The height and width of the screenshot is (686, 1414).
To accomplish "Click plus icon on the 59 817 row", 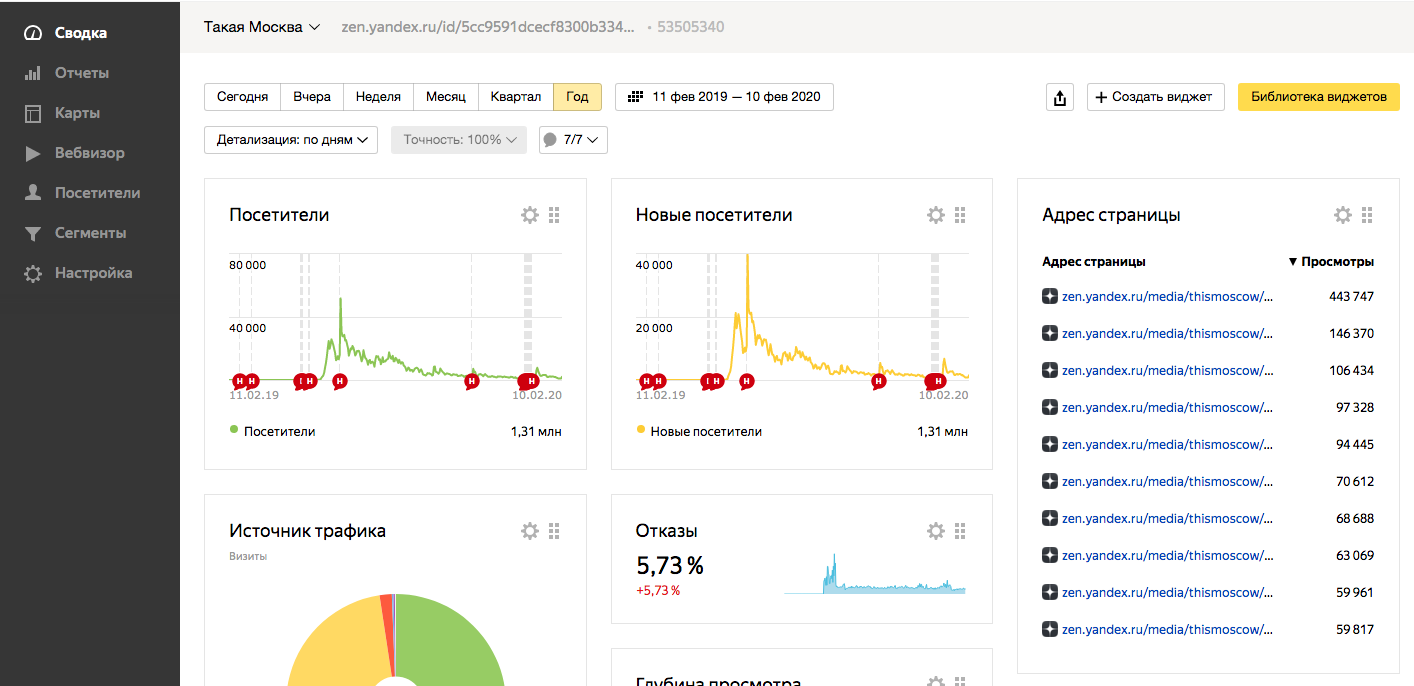I will pyautogui.click(x=1050, y=629).
